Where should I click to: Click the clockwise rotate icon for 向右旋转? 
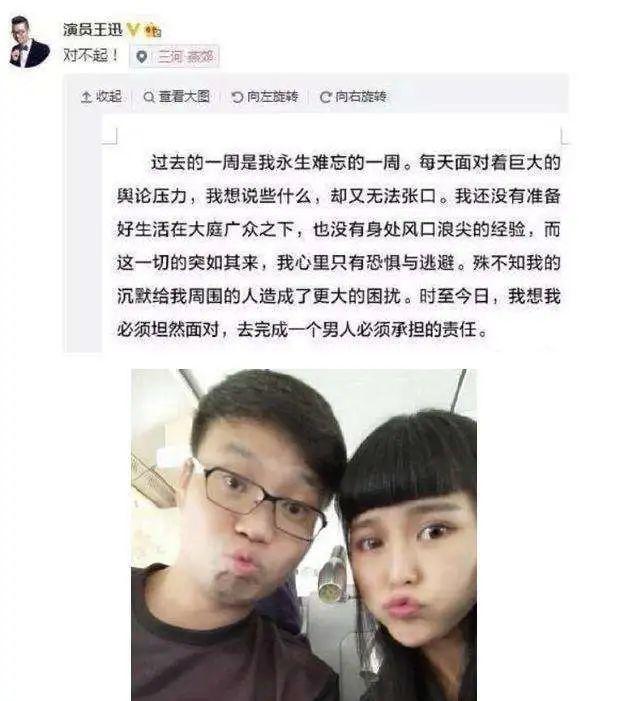[325, 97]
